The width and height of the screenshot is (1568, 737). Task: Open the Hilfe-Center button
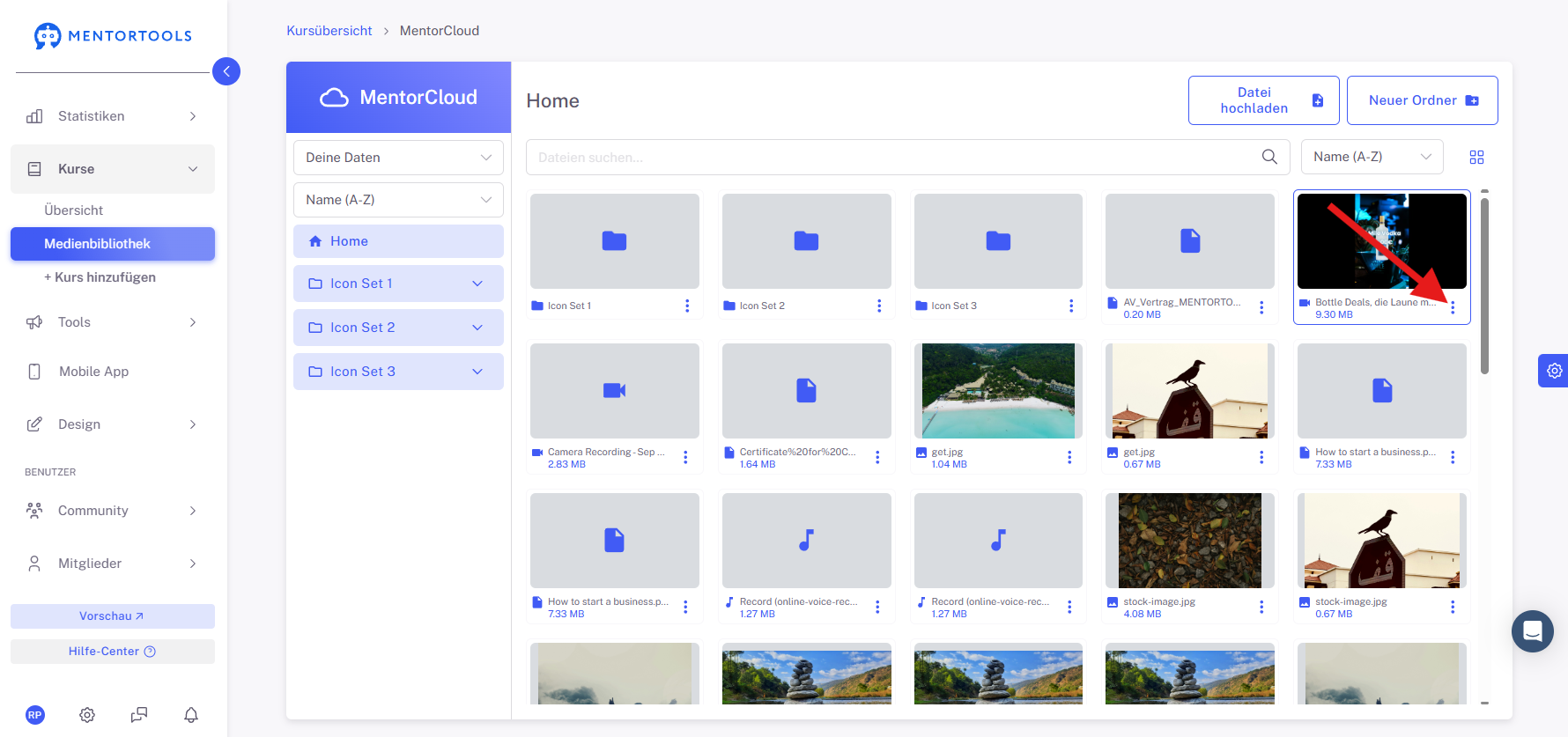[113, 652]
